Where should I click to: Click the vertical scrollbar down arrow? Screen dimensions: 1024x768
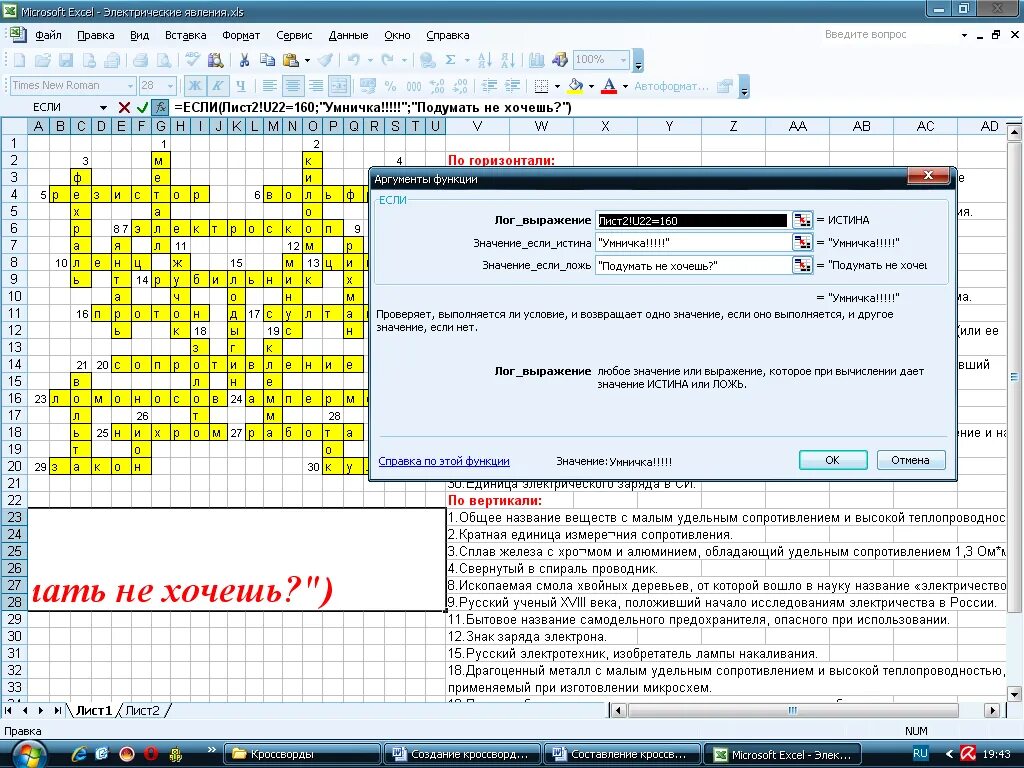pos(1014,694)
